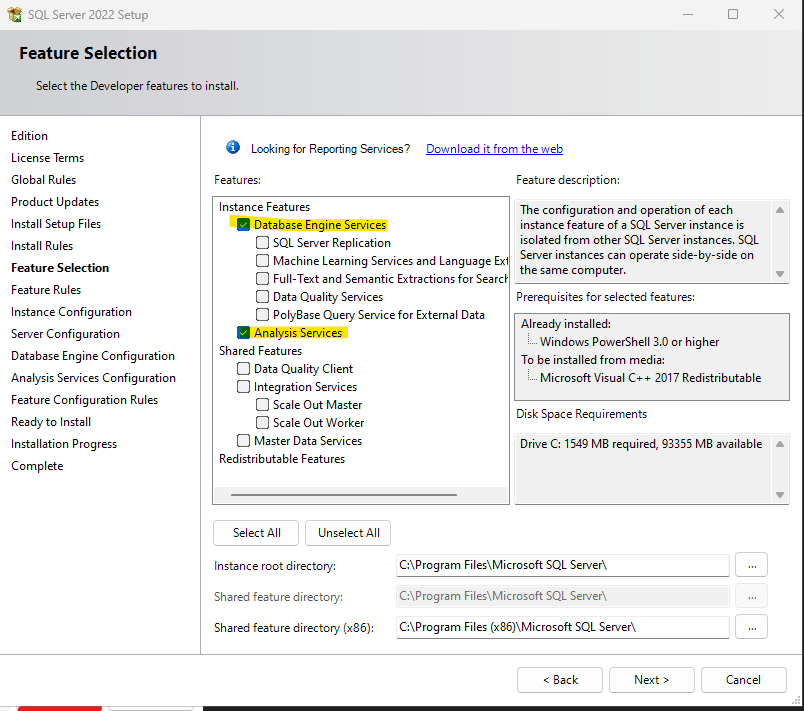This screenshot has width=804, height=711.
Task: Click the SQL Server Setup title bar icon
Action: (14, 14)
